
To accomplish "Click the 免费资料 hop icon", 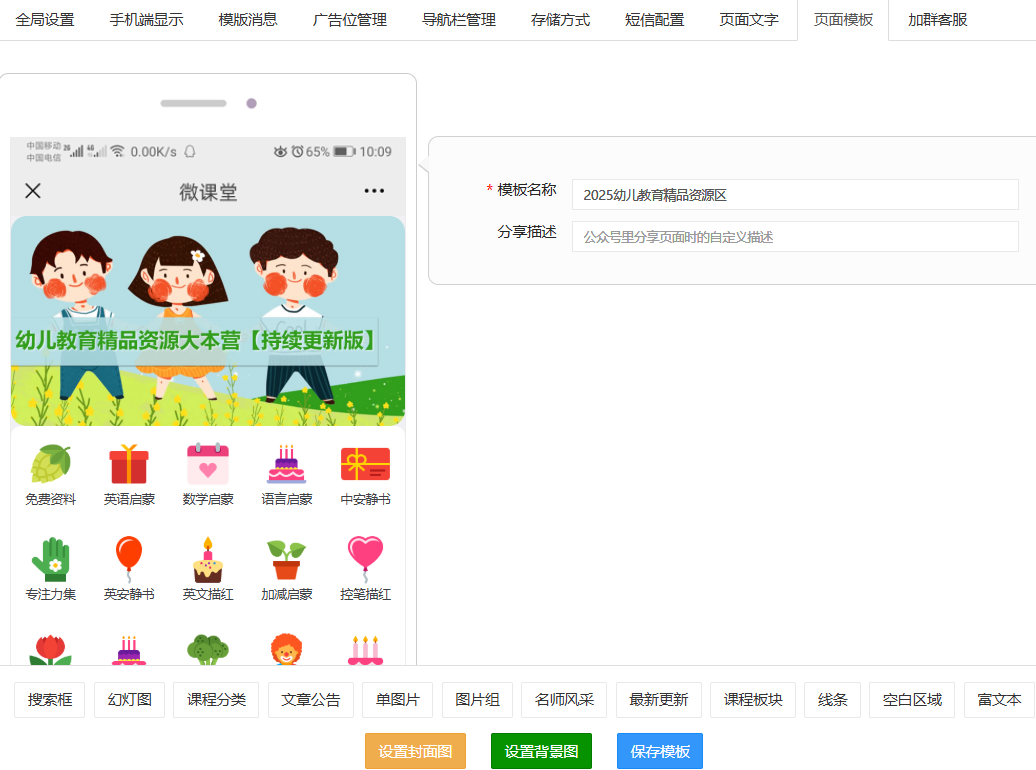I will [51, 464].
